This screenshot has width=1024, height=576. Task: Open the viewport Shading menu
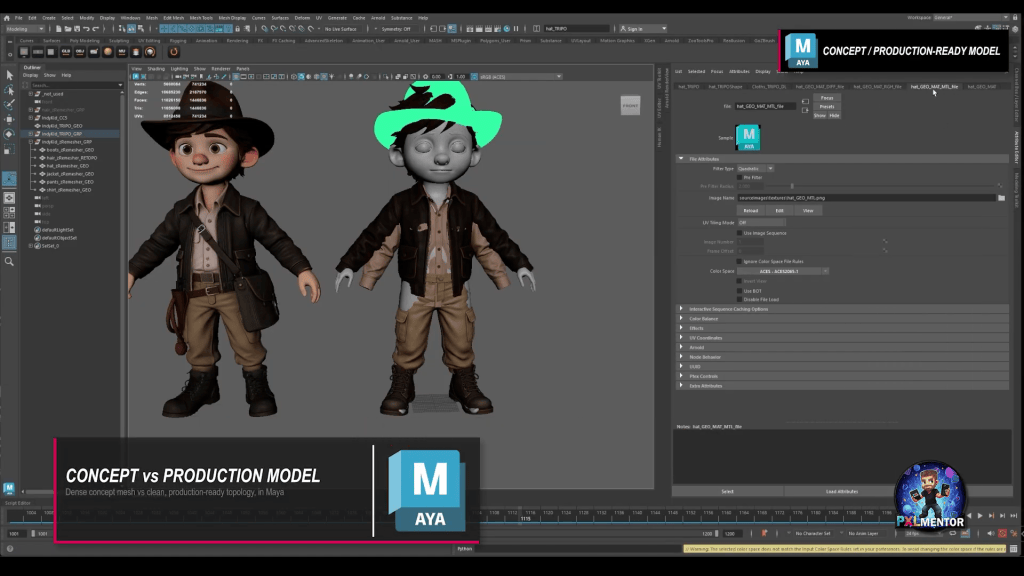pos(156,69)
